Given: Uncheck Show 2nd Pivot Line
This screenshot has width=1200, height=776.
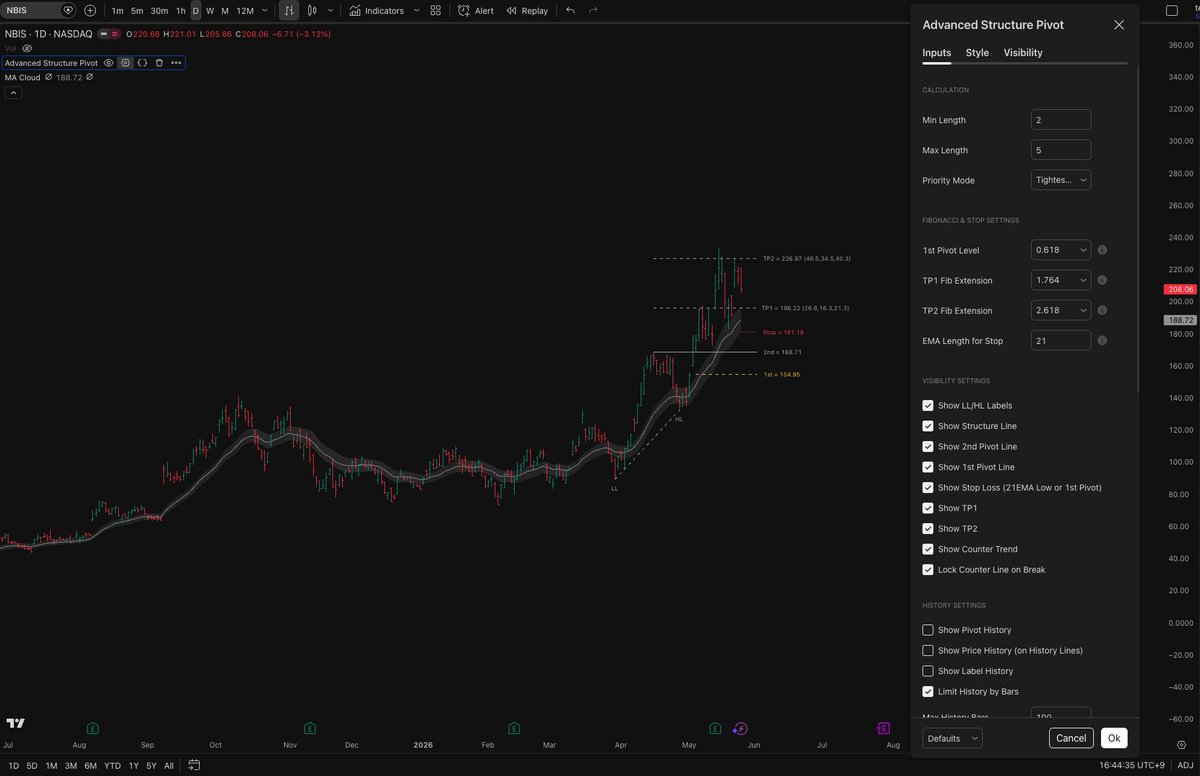Looking at the screenshot, I should [927, 447].
